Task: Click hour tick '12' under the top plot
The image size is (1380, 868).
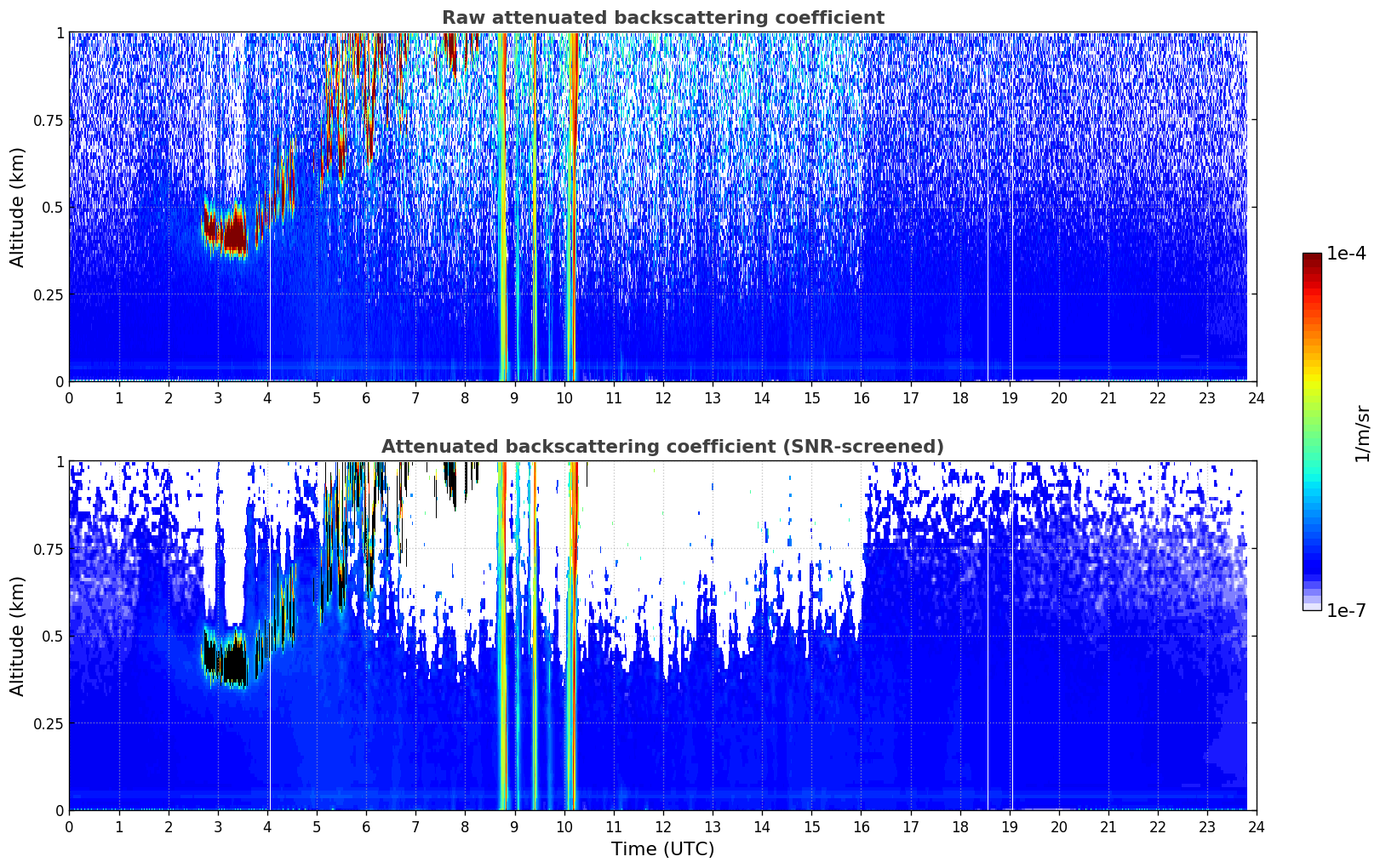Action: click(663, 397)
